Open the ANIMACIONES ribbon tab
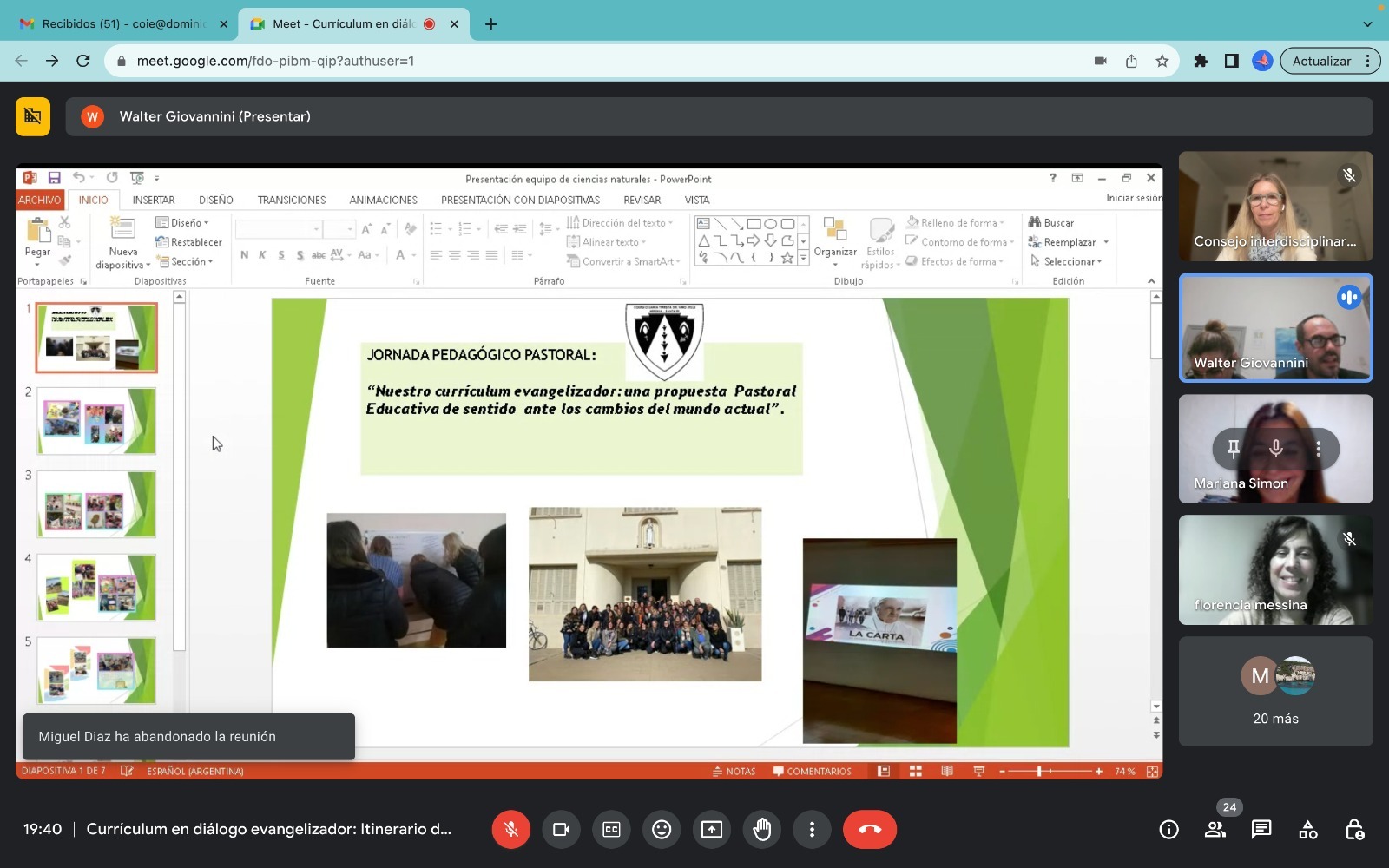Image resolution: width=1389 pixels, height=868 pixels. [x=384, y=200]
